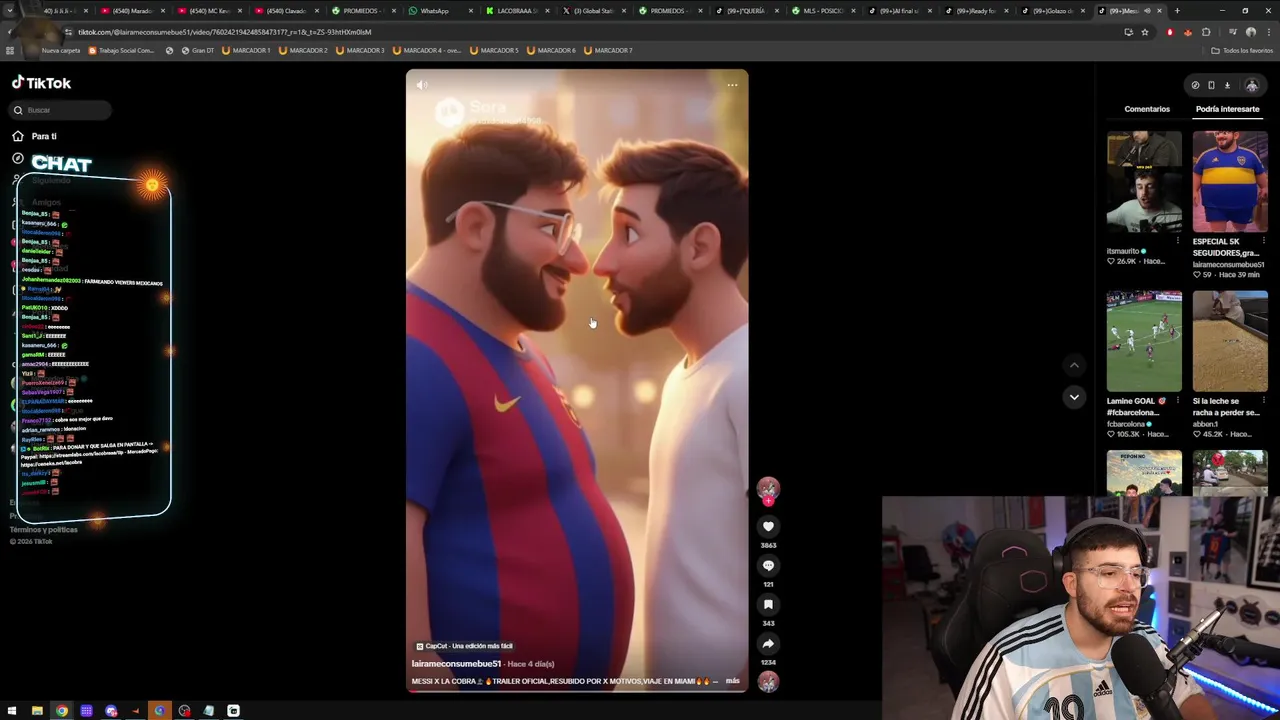1280x720 pixels.
Task: Go to next video with down arrow
Action: [1074, 397]
